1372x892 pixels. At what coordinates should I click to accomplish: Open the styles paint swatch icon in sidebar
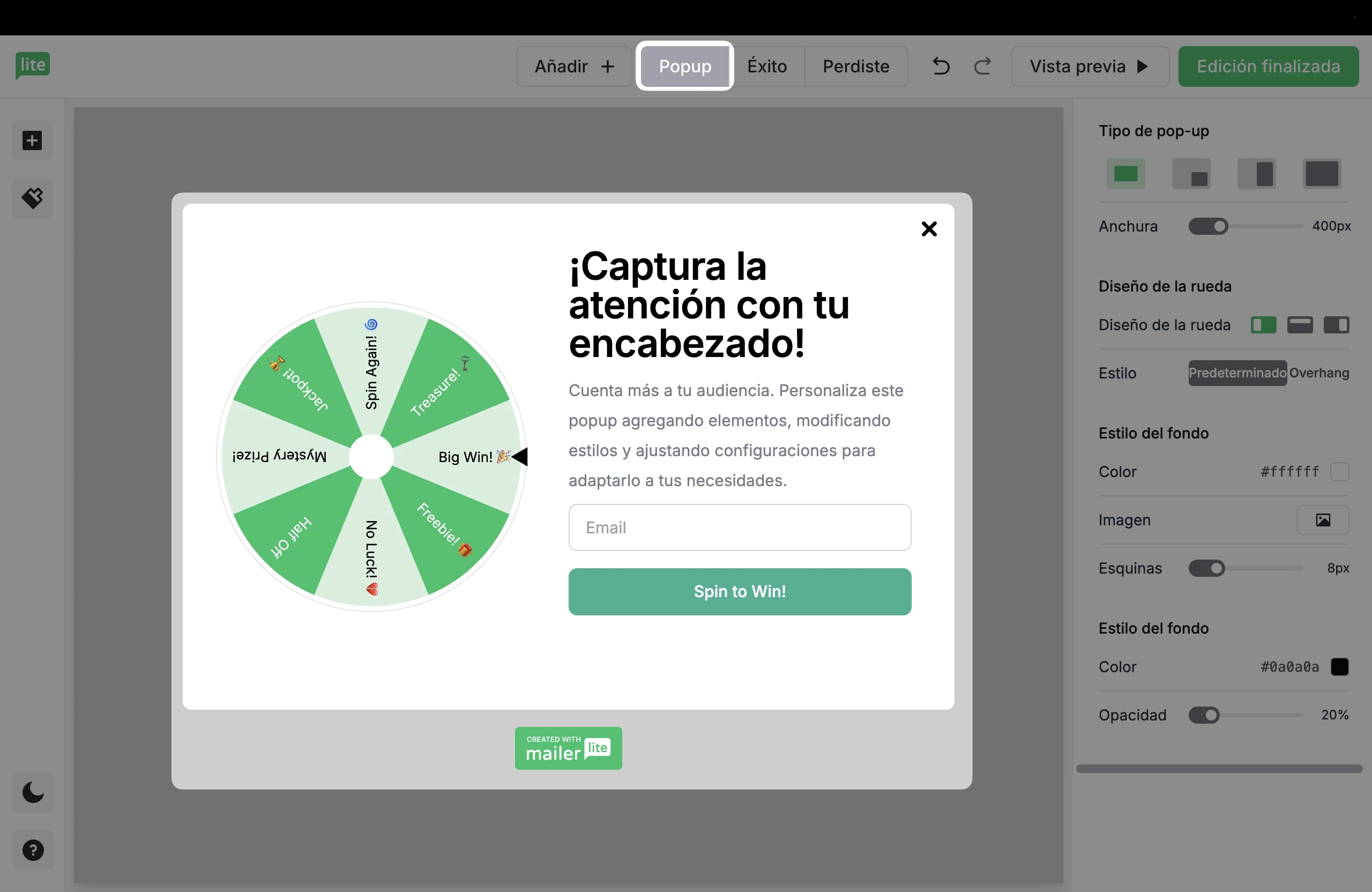point(32,198)
